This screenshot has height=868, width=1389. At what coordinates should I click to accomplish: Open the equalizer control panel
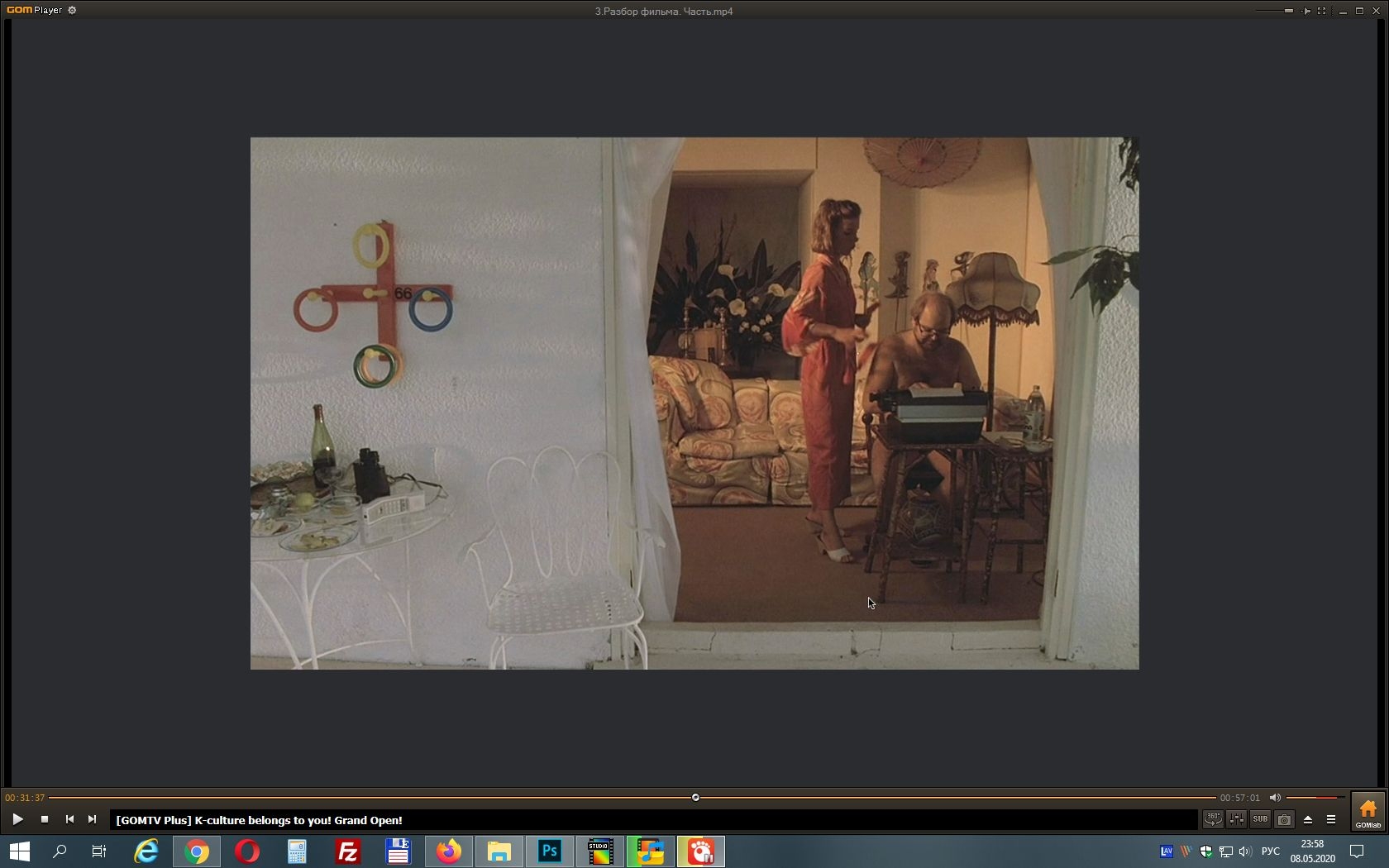[1237, 819]
